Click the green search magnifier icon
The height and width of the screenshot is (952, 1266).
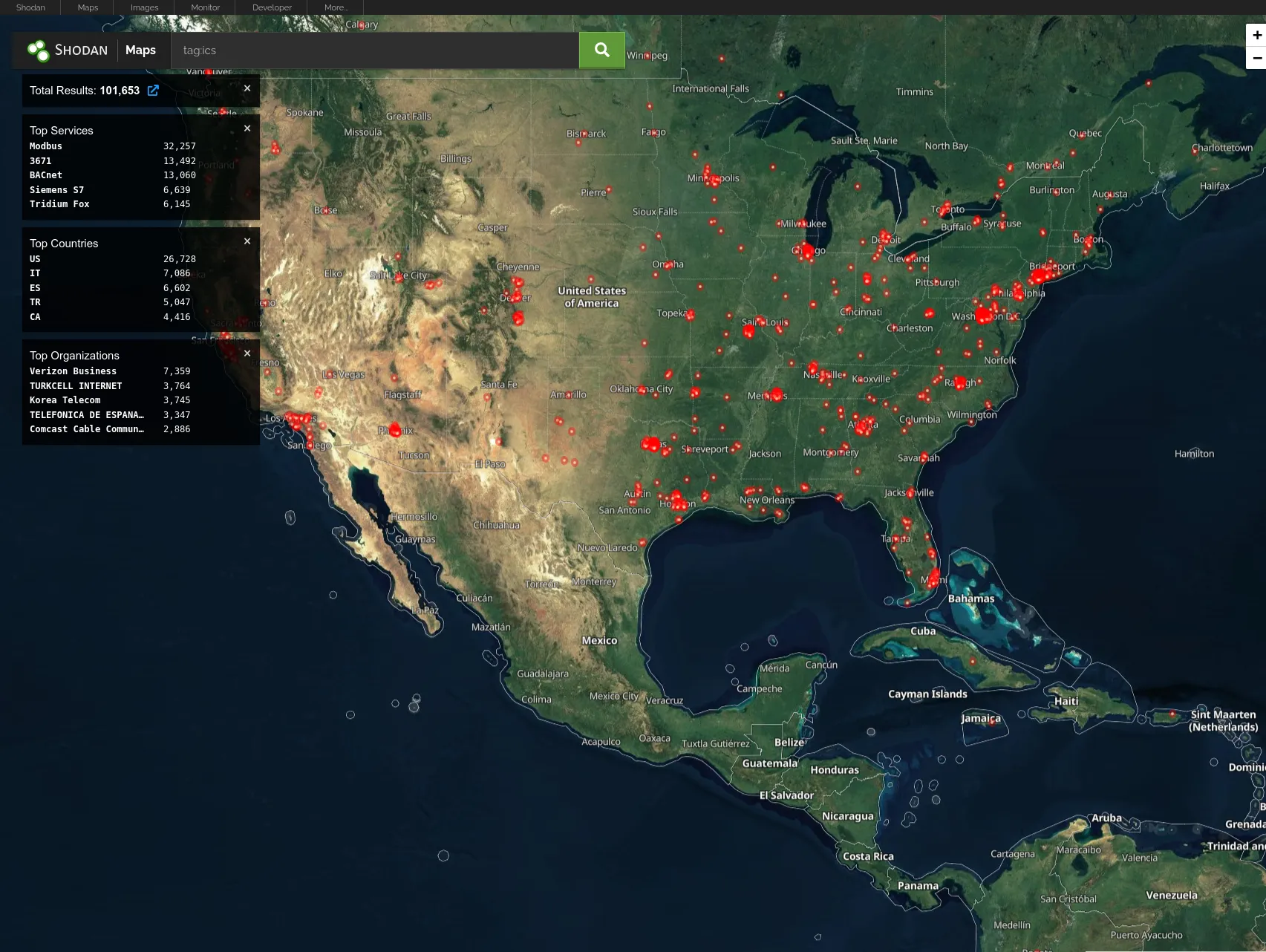(601, 50)
